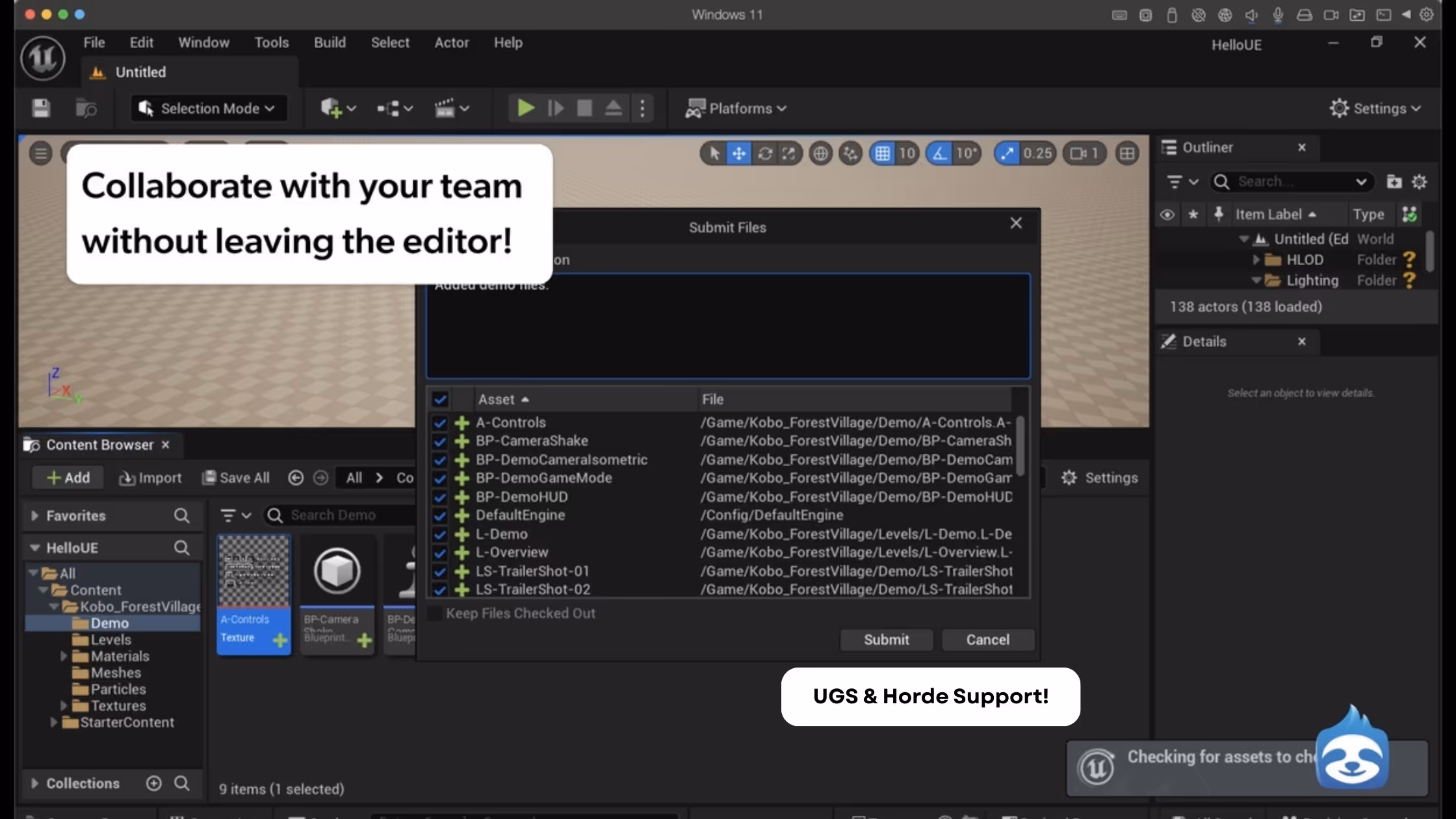Open the Browse content icon in toolbar
The height and width of the screenshot is (819, 1456).
click(86, 108)
